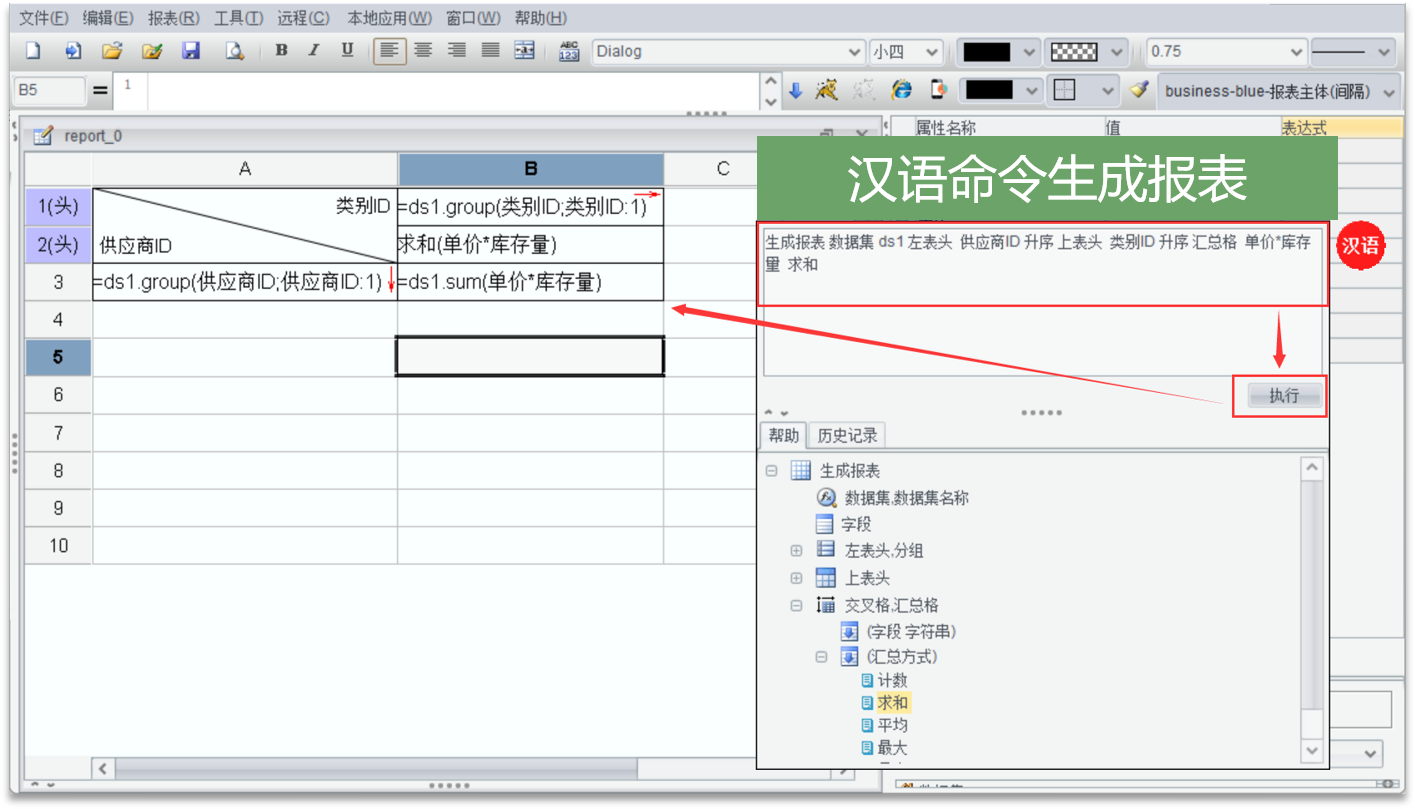Viewport: 1415px width, 809px height.
Task: Click the B5 cell name box
Action: click(x=48, y=90)
